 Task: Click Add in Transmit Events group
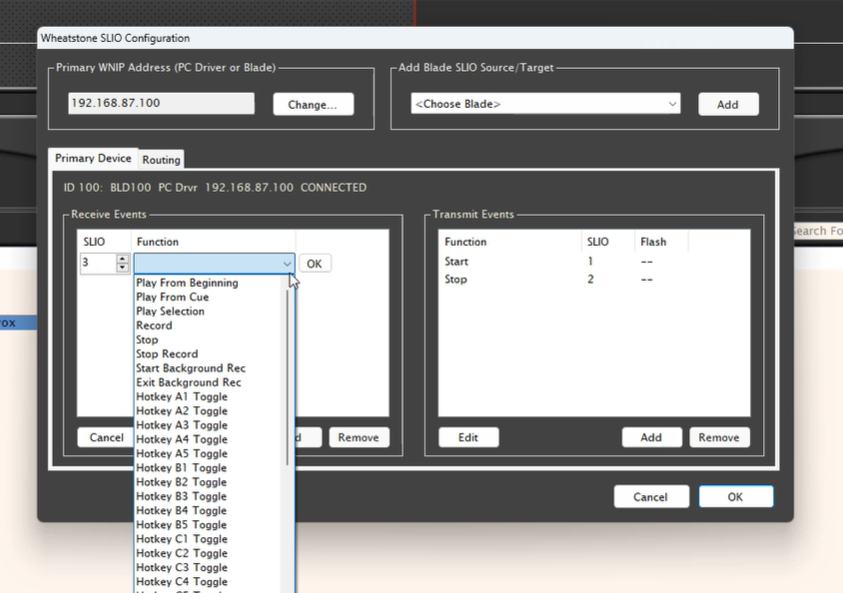[652, 438]
